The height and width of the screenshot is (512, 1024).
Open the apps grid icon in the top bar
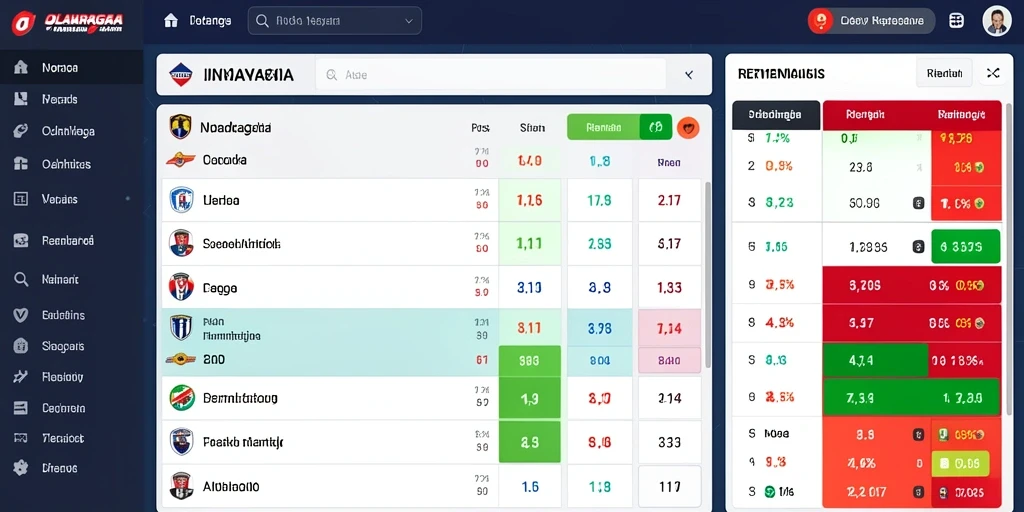click(x=956, y=21)
